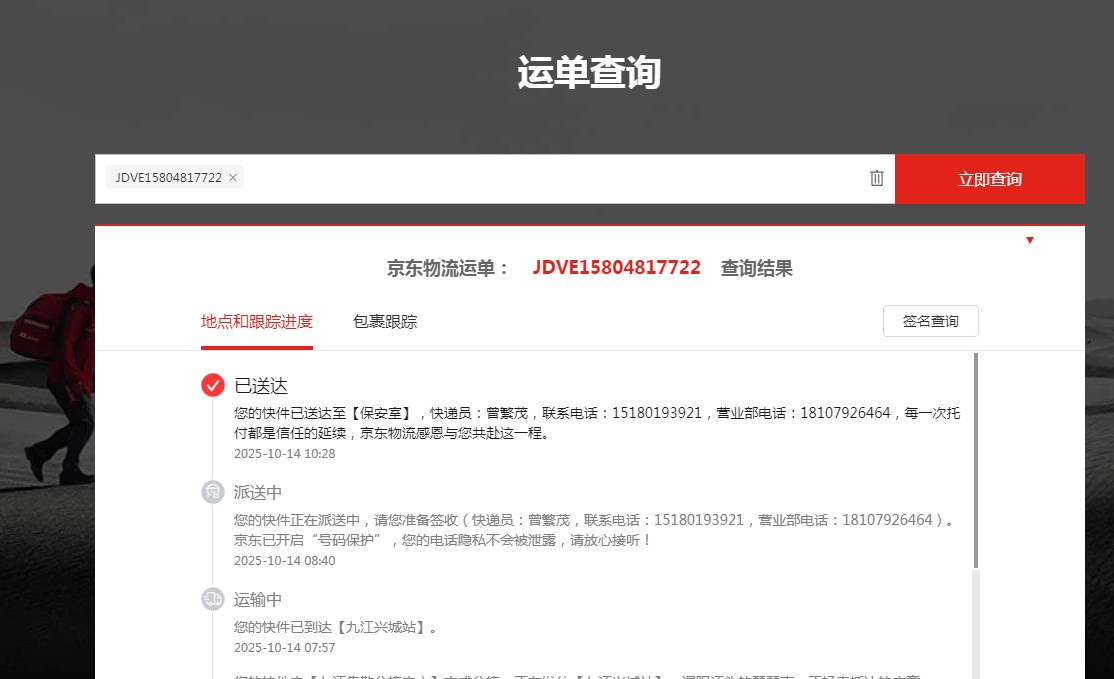The image size is (1114, 679).
Task: Focus the waybill number input field
Action: pos(550,178)
